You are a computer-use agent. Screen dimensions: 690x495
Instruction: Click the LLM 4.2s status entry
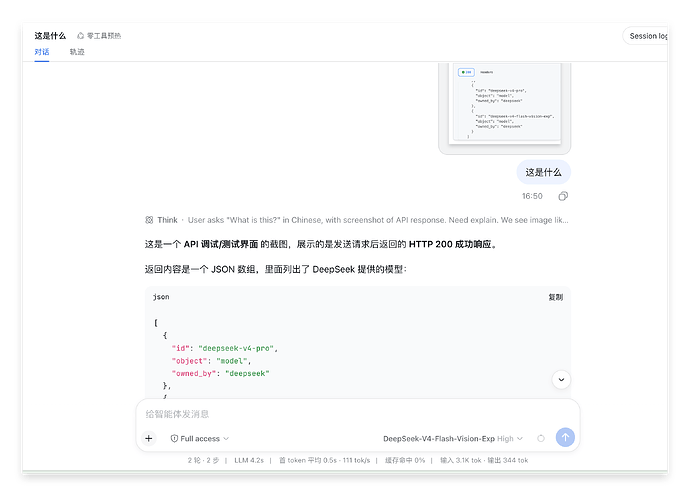coord(249,460)
